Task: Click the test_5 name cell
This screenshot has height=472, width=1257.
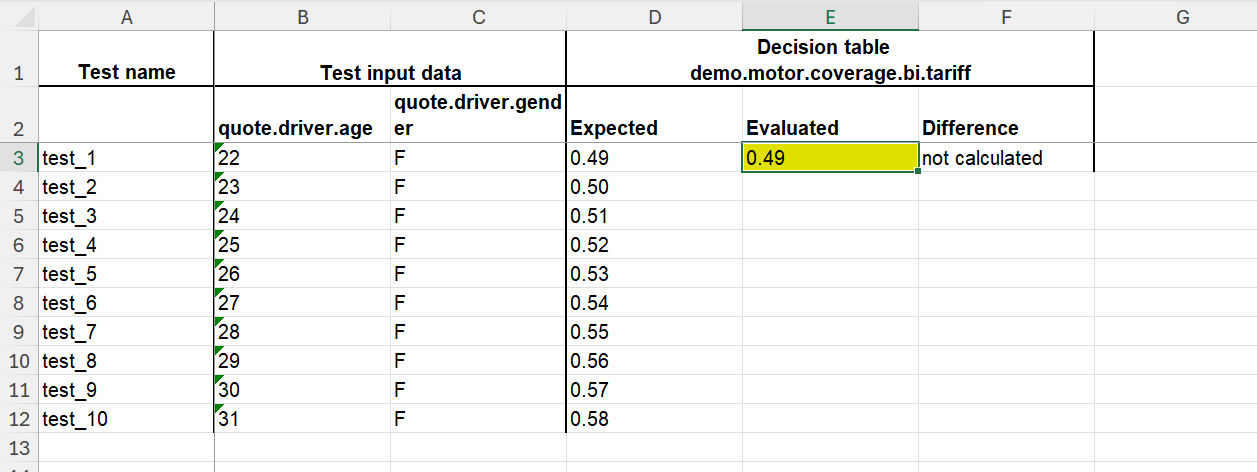Action: pyautogui.click(x=126, y=274)
